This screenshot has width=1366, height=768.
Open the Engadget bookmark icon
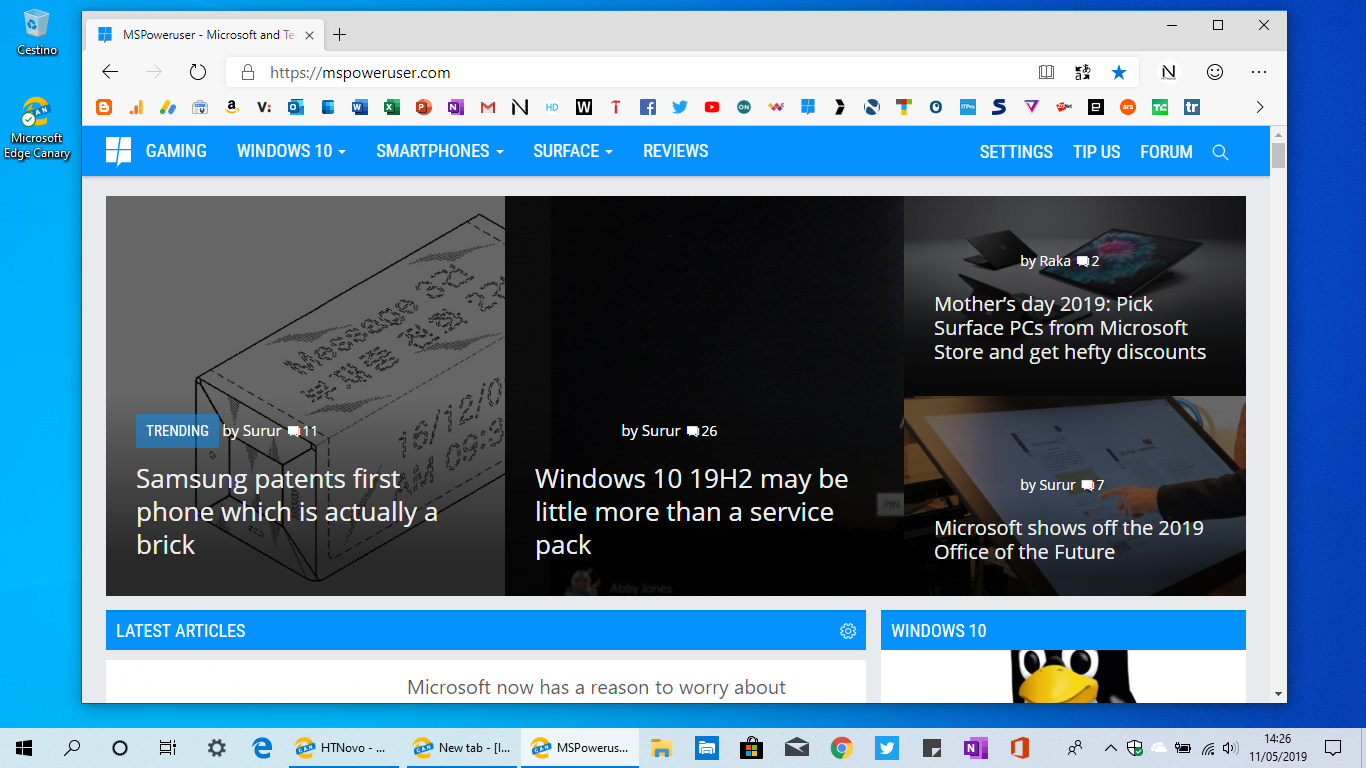point(1096,107)
